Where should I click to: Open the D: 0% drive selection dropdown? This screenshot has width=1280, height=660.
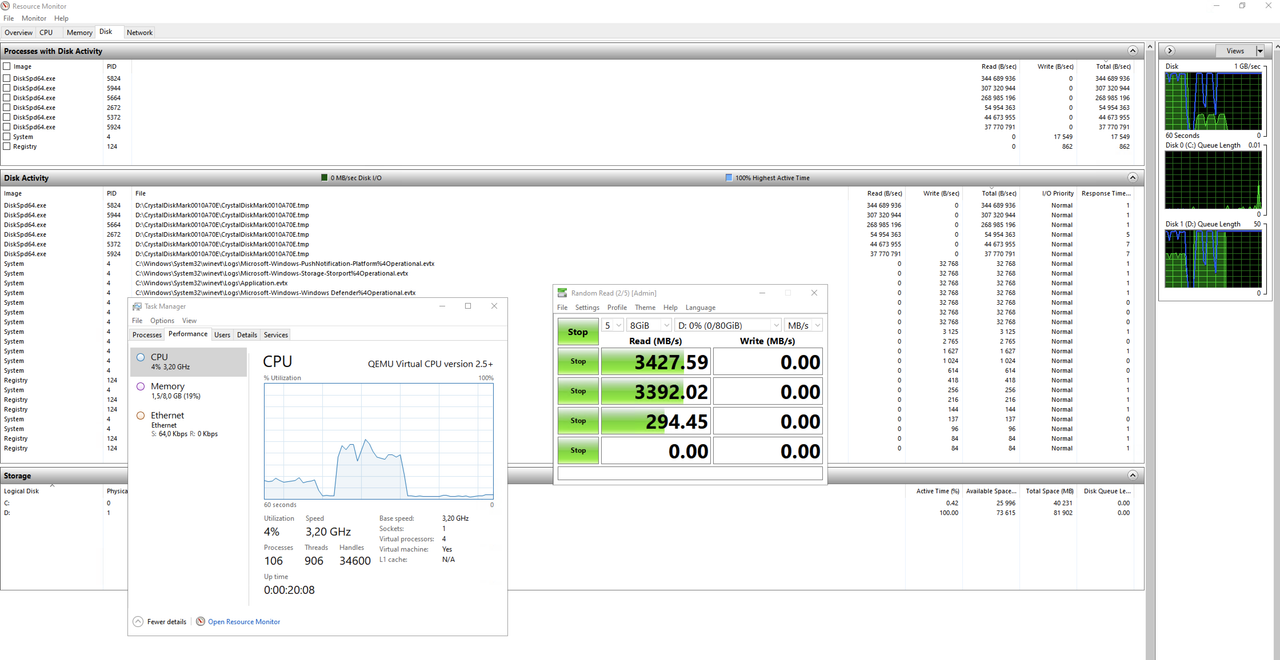tap(728, 325)
